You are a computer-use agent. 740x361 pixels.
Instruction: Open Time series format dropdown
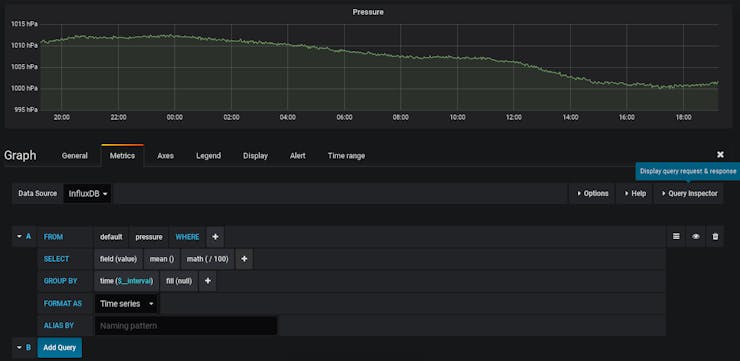click(x=127, y=303)
